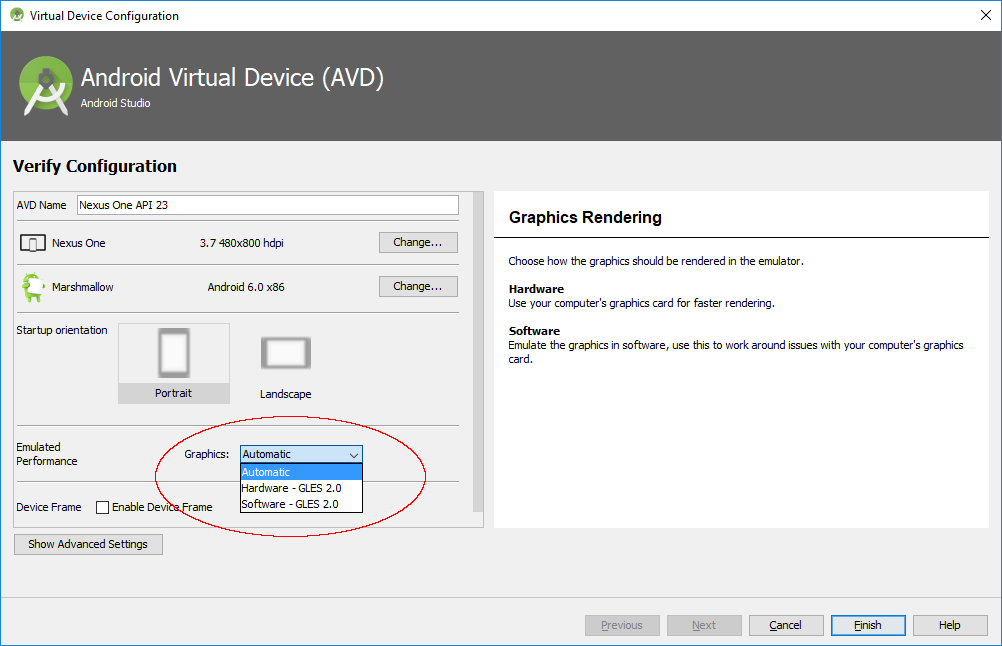Click the Nexus One phone icon
Screen dimensions: 1002x646
pos(32,242)
